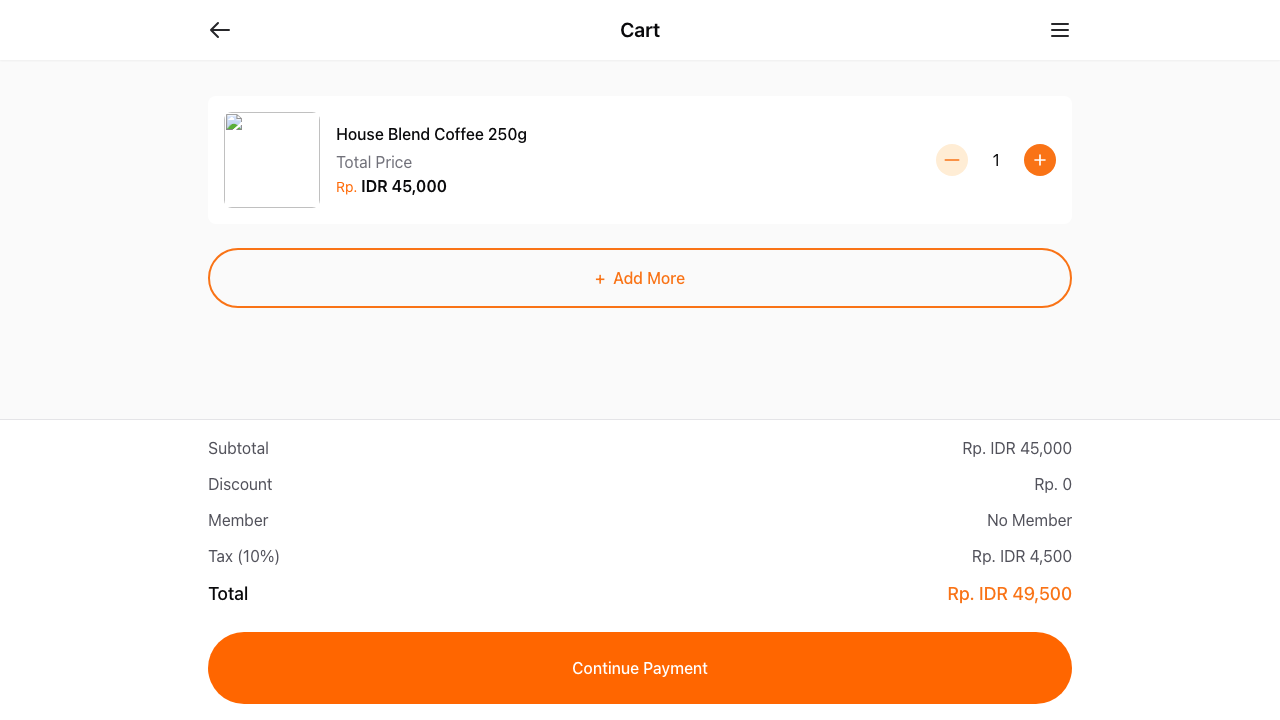The width and height of the screenshot is (1280, 720).
Task: Click the House Blend Coffee product thumbnail
Action: pos(272,160)
